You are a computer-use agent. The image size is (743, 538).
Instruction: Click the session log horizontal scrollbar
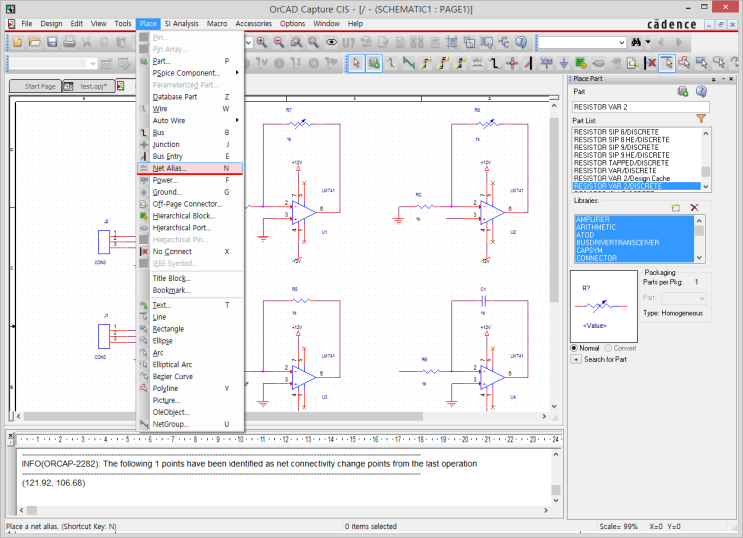tap(284, 511)
